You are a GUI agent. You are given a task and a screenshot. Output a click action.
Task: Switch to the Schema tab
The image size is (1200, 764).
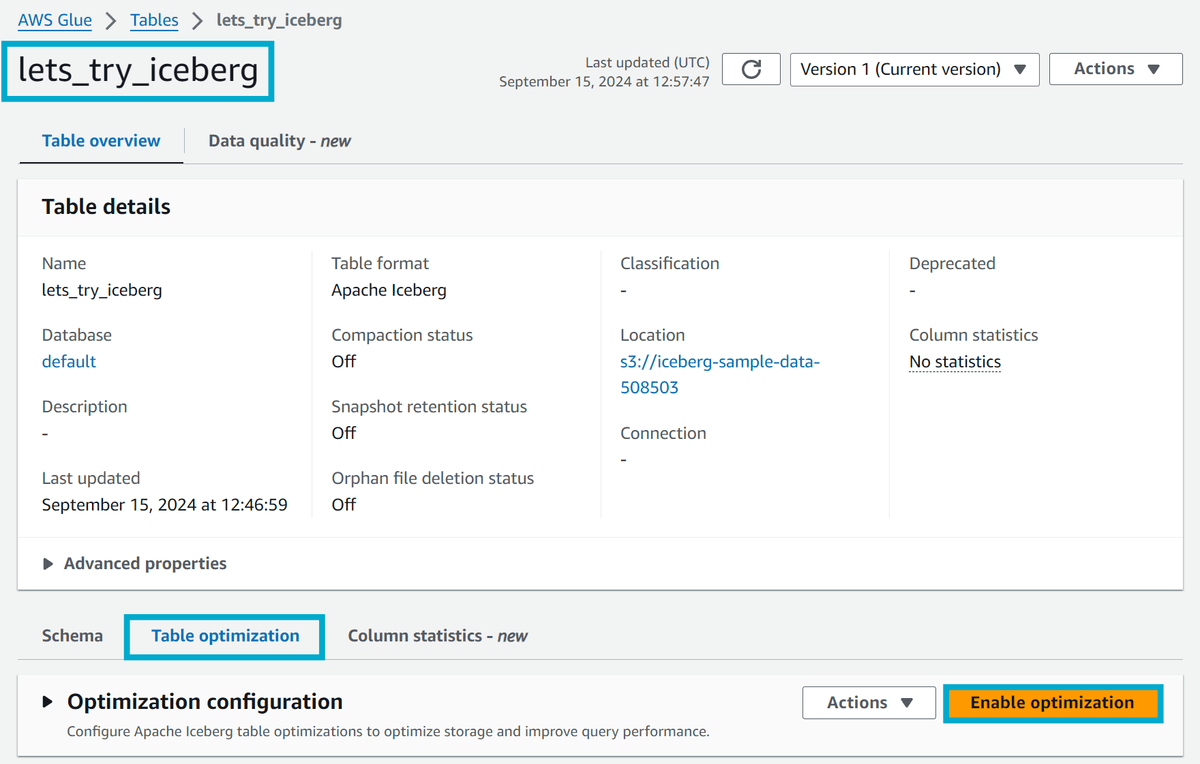click(71, 635)
